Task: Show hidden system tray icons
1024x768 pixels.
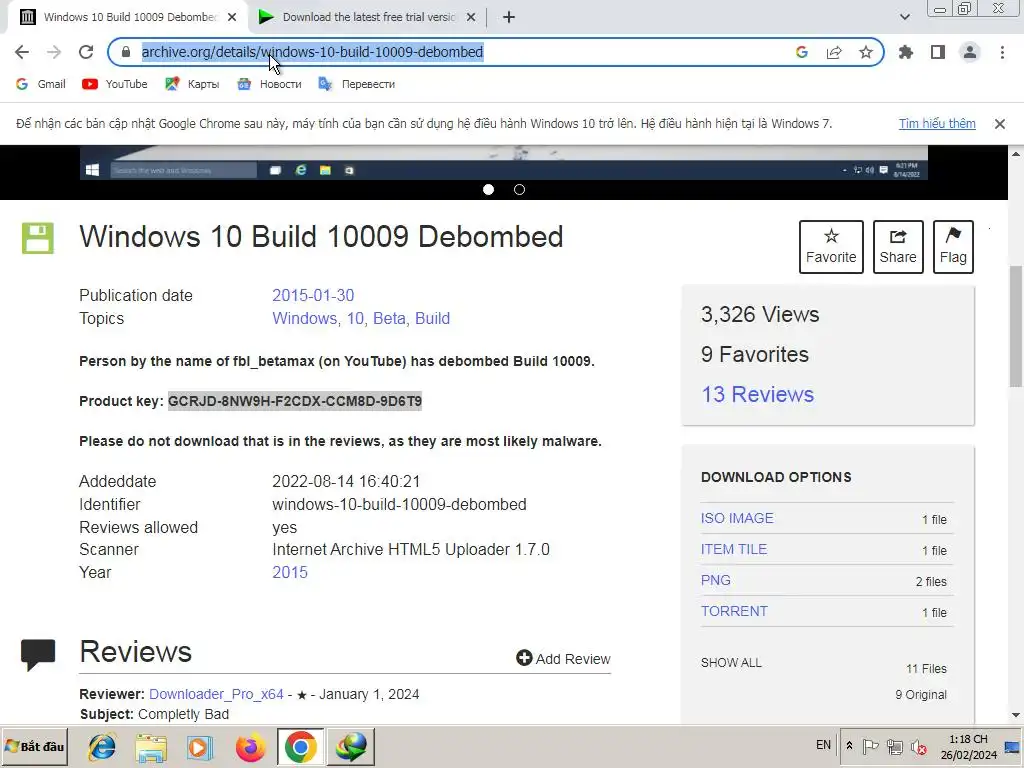Action: [x=849, y=745]
